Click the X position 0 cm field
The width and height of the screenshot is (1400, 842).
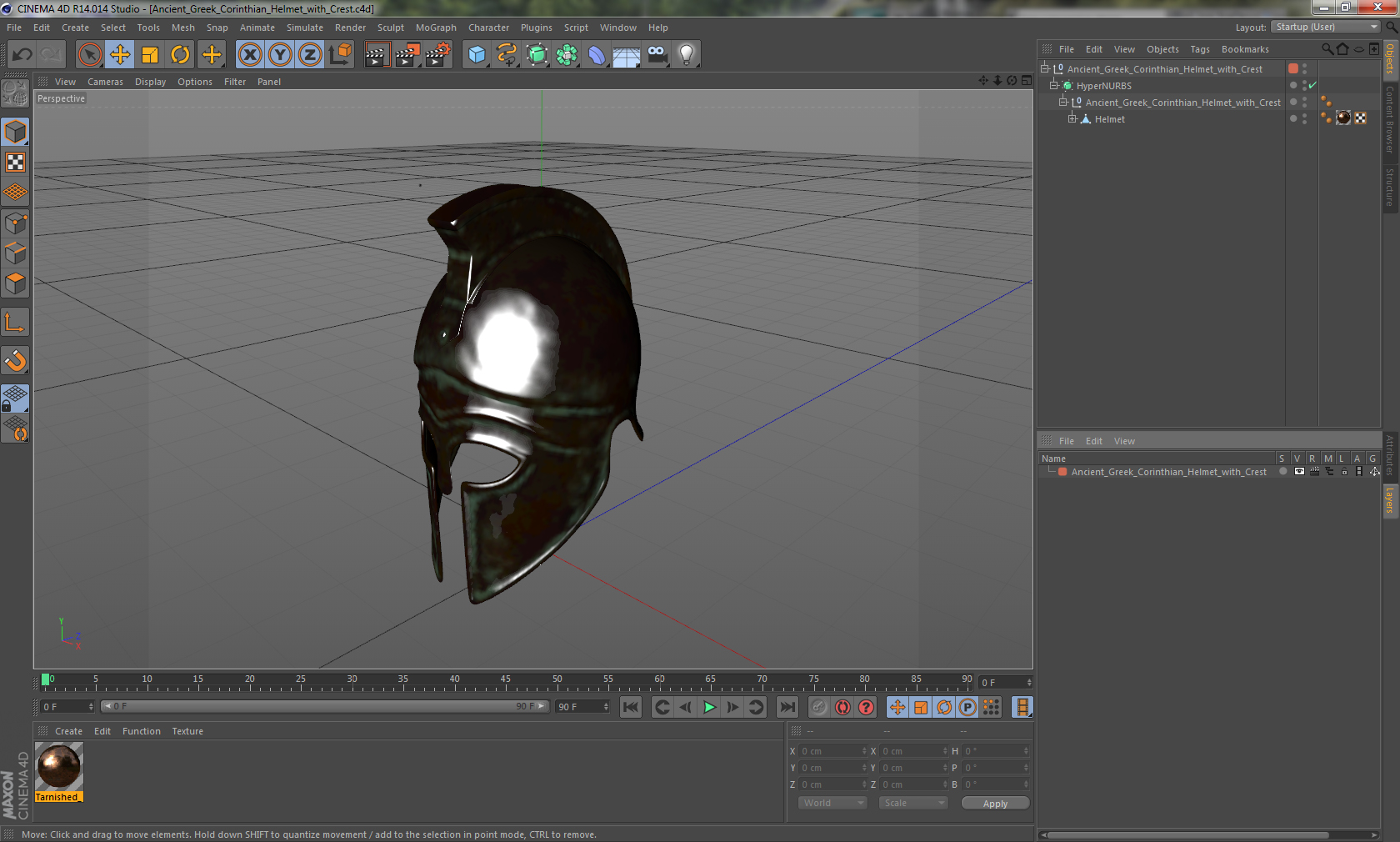pyautogui.click(x=833, y=751)
